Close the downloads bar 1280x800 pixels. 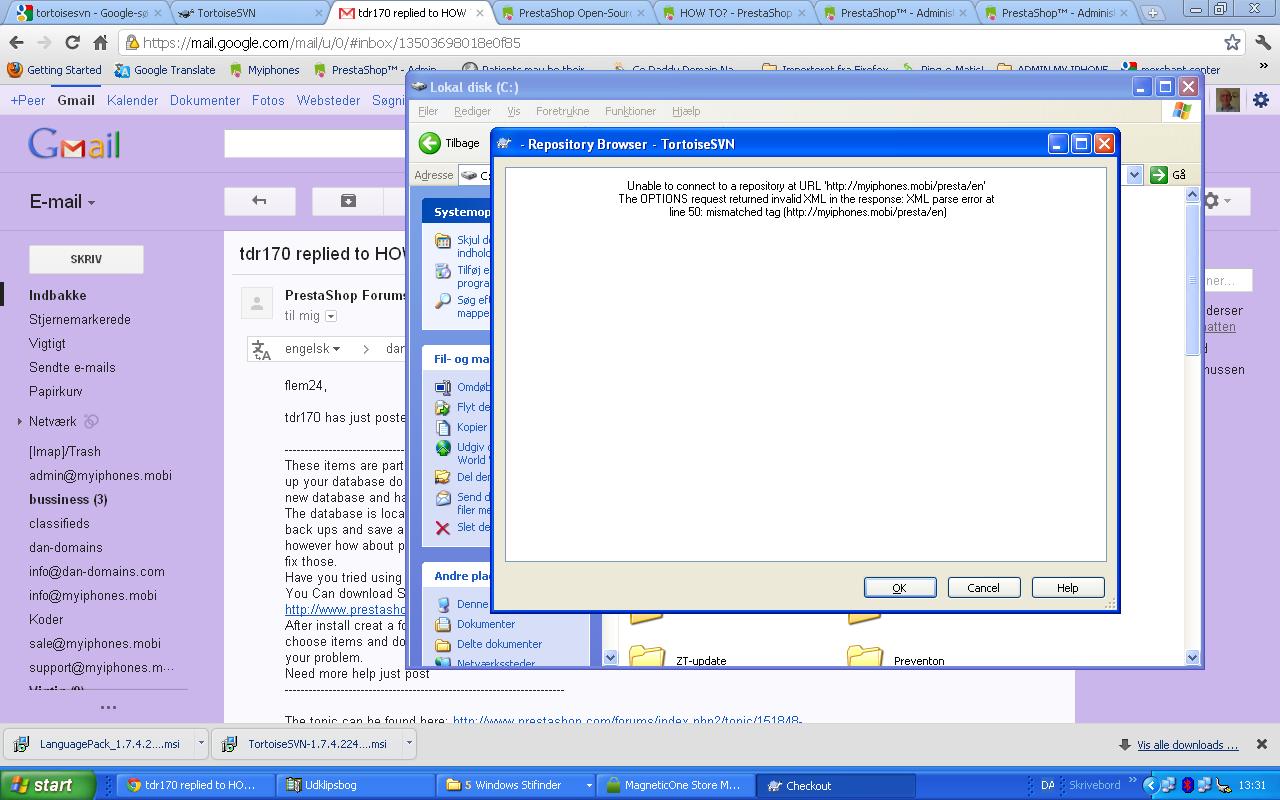pos(1261,744)
